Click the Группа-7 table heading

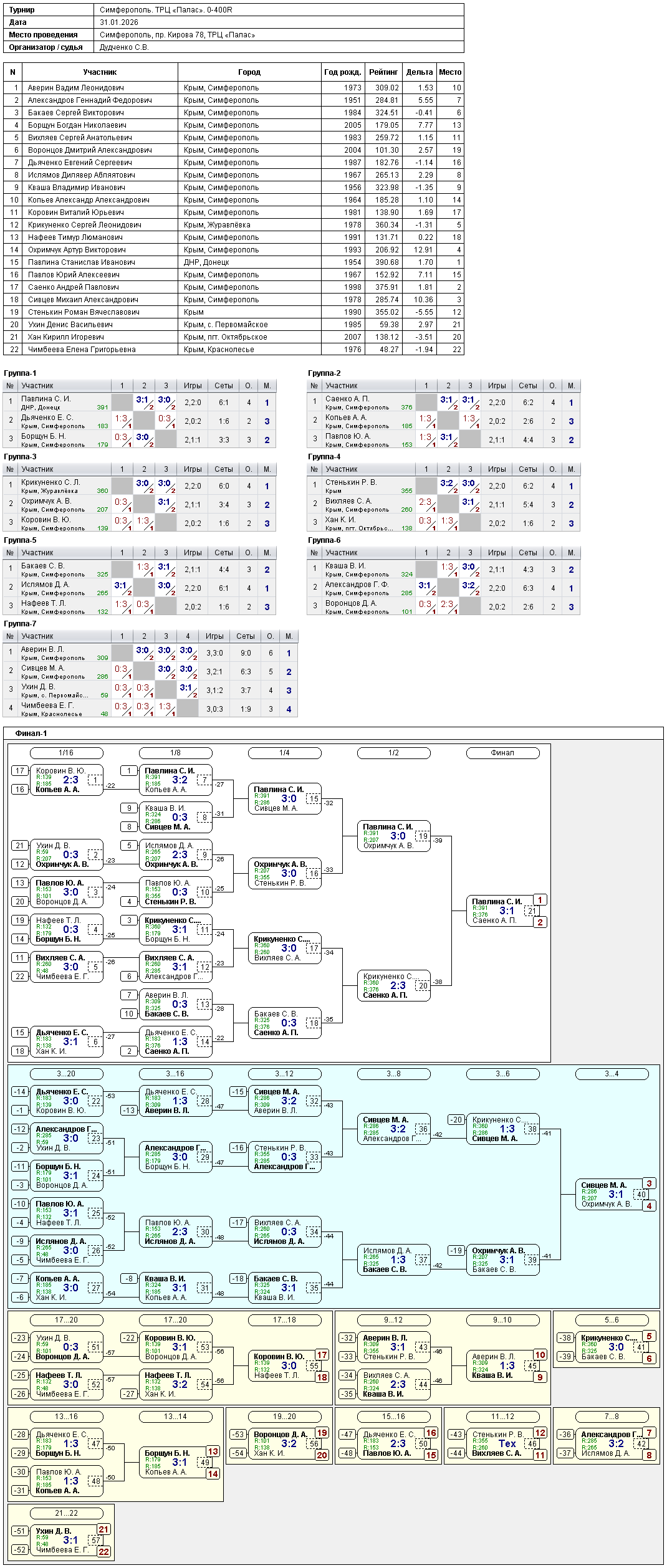coord(20,624)
